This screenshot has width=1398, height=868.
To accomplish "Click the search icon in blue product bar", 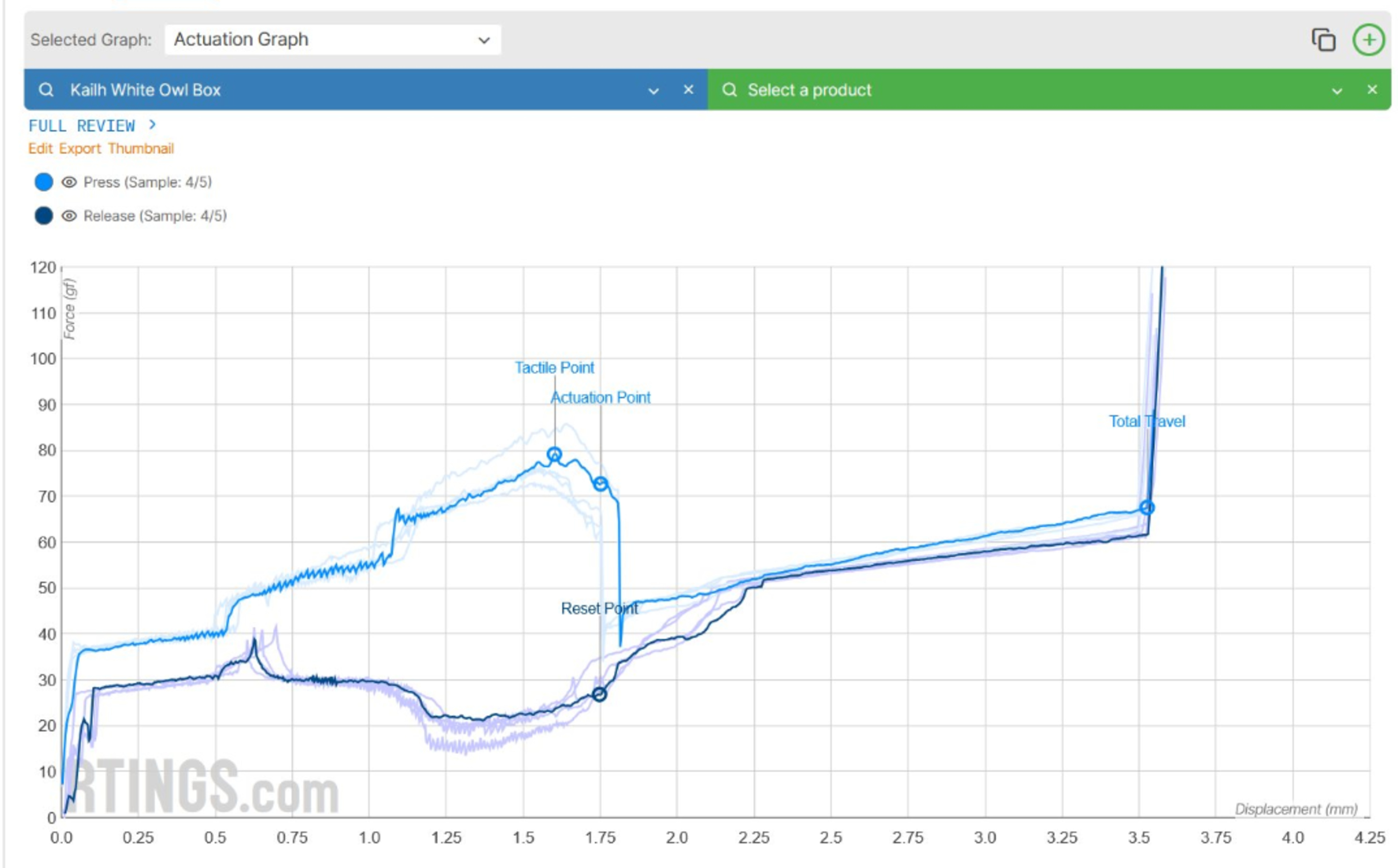I will (46, 90).
